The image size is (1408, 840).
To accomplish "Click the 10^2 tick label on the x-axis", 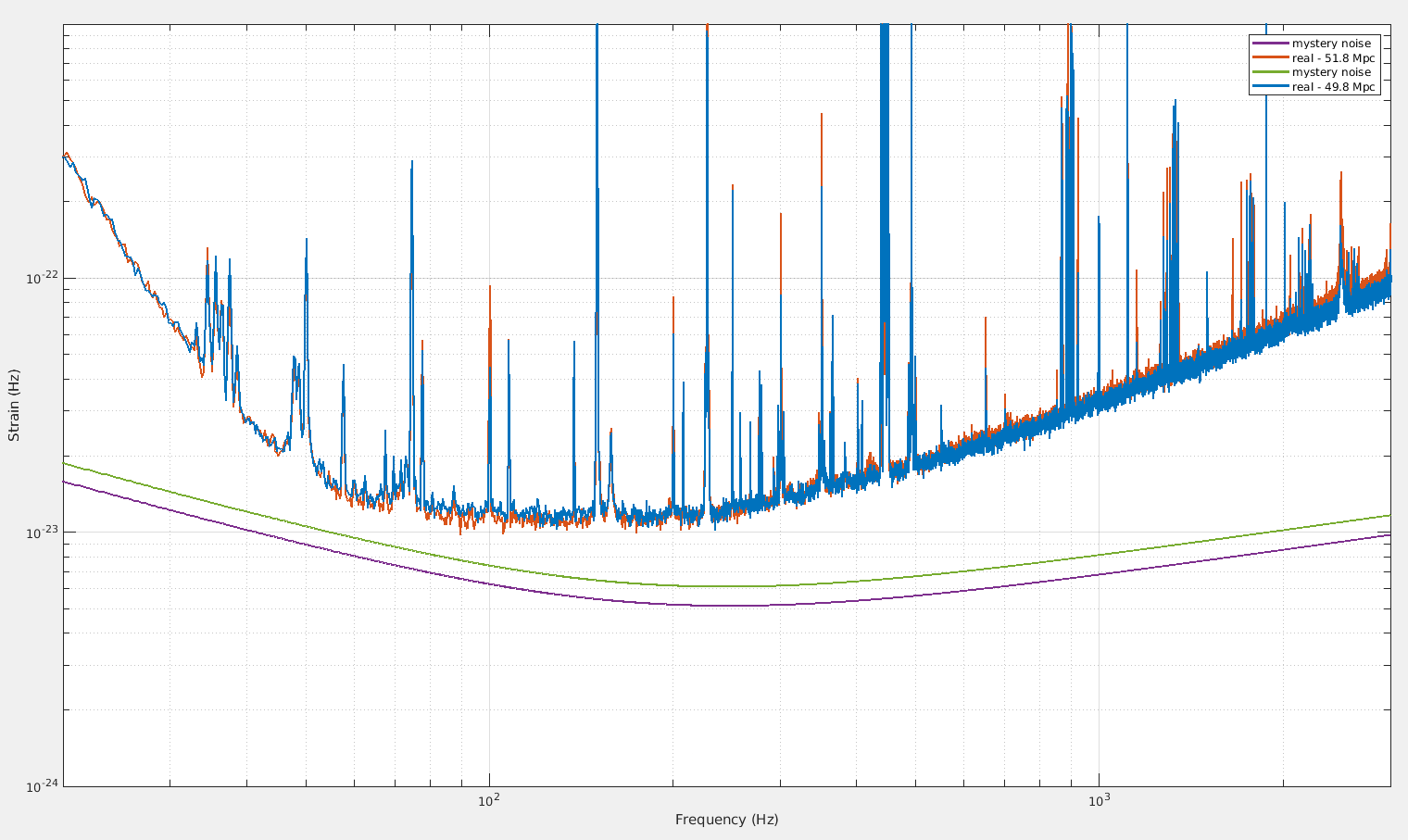I will 489,799.
